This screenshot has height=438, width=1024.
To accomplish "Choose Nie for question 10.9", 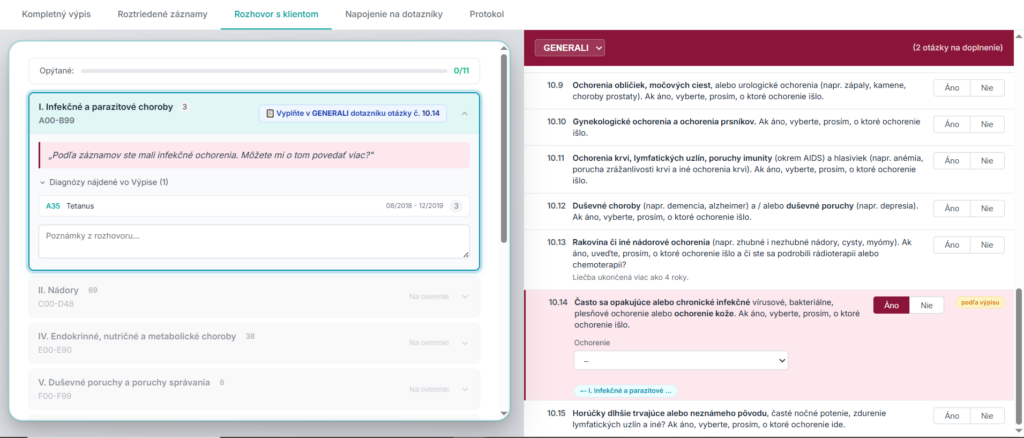I will pyautogui.click(x=987, y=88).
